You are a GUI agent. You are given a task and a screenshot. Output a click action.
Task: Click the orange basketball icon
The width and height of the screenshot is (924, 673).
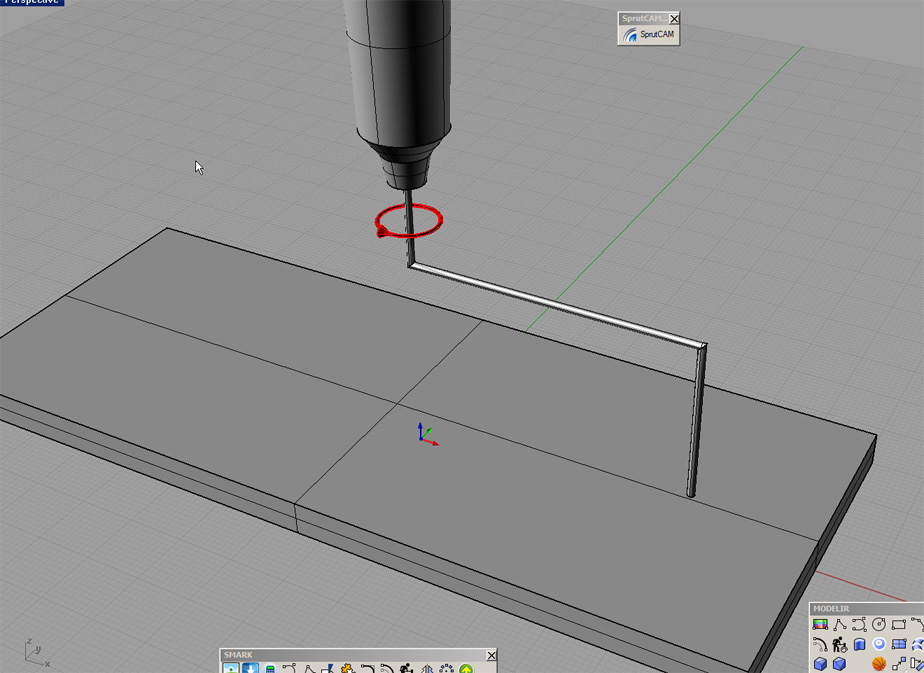pos(879,664)
